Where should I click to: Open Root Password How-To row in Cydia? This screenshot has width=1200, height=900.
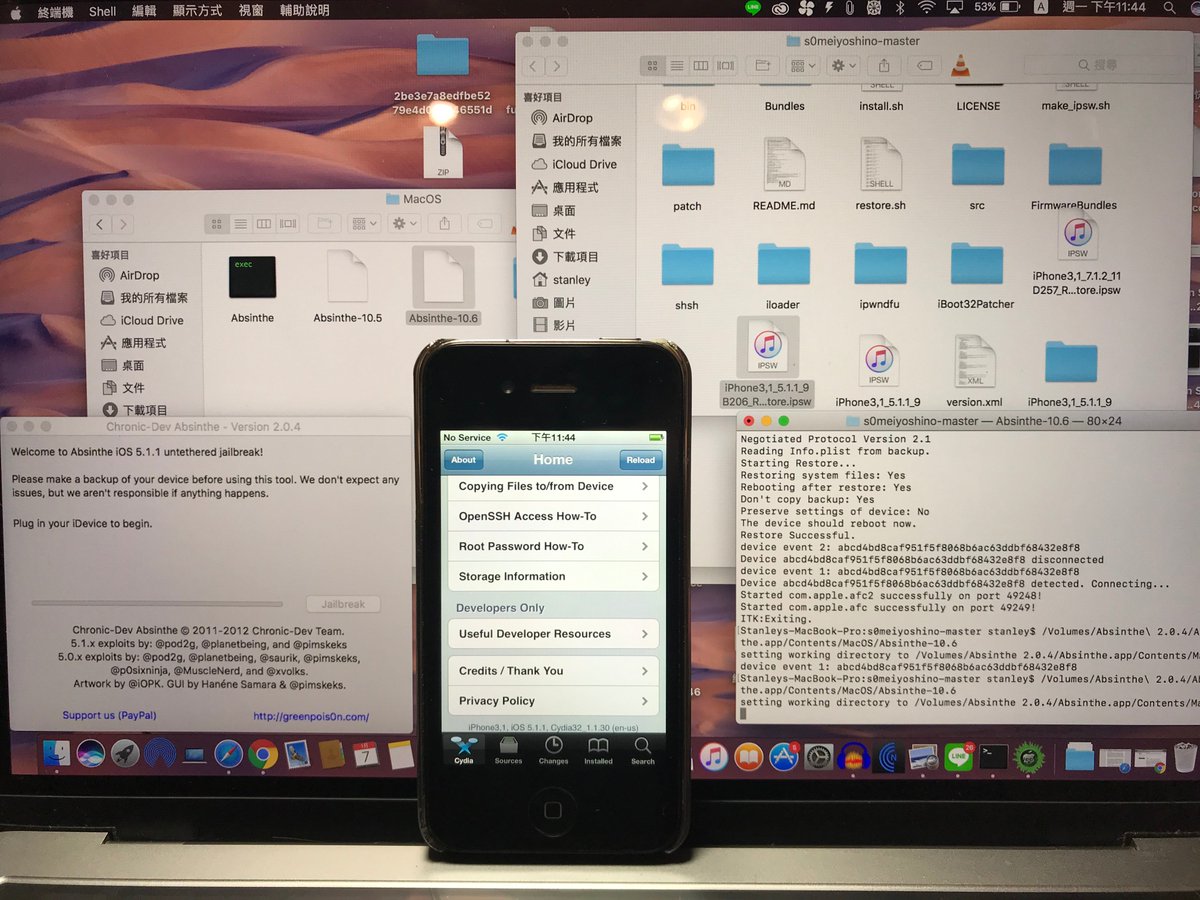click(553, 546)
